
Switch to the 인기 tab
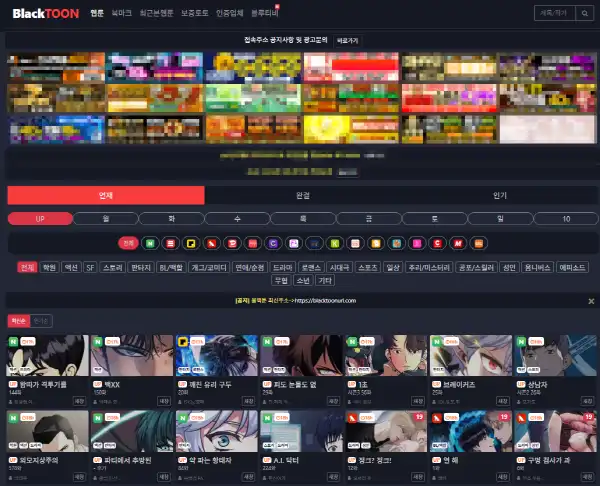(x=499, y=195)
